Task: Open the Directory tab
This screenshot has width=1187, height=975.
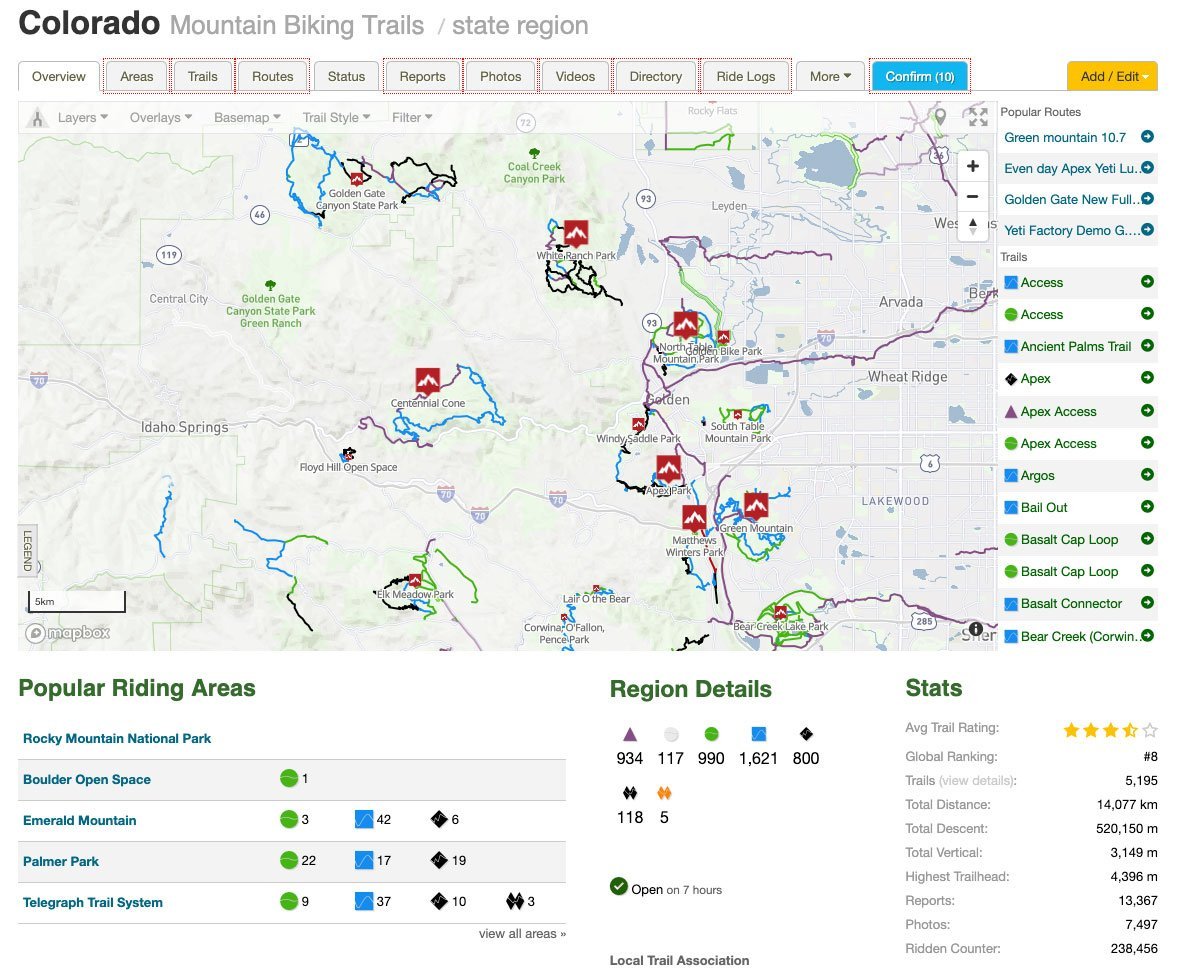Action: point(656,76)
